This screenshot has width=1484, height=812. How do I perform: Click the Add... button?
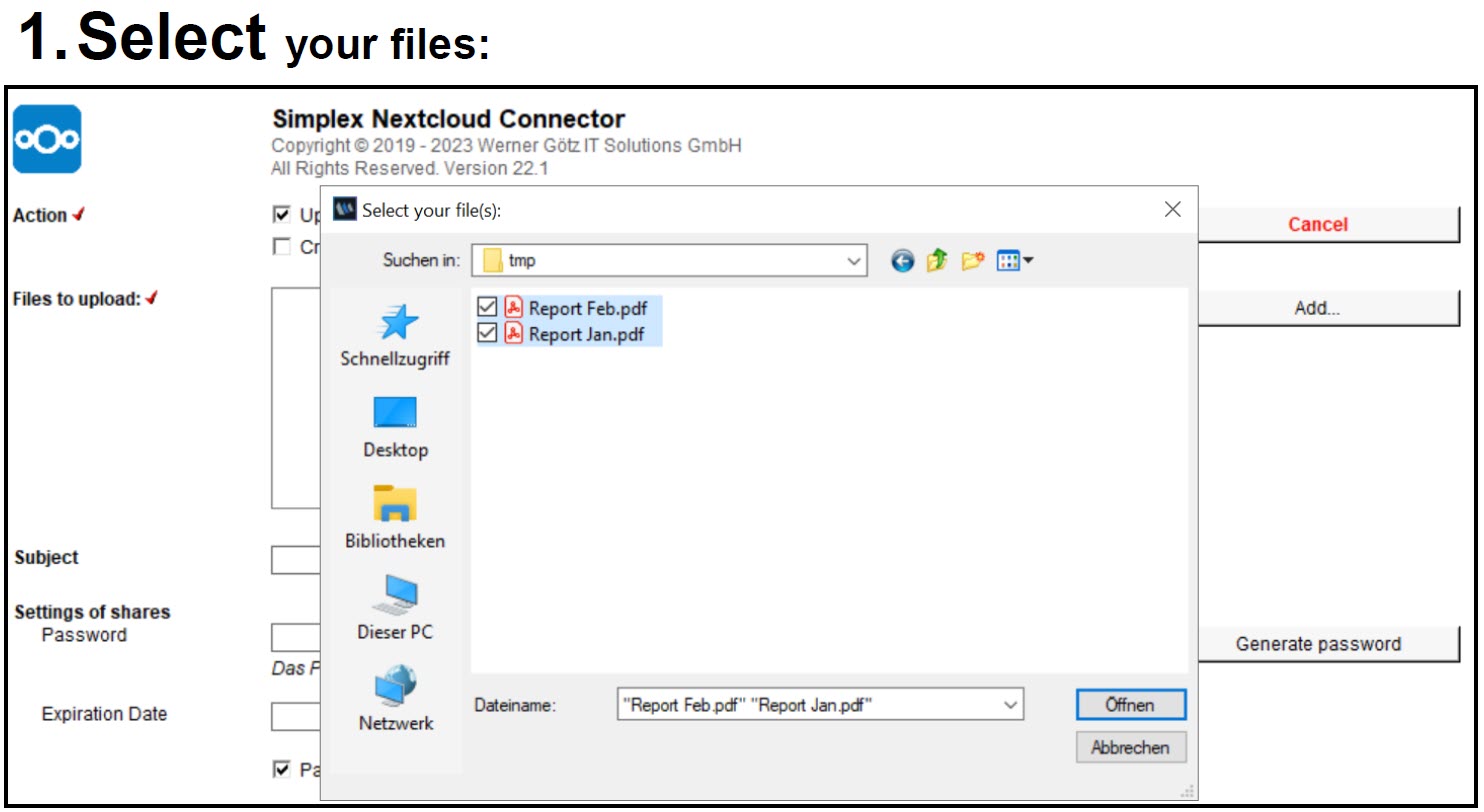1329,309
